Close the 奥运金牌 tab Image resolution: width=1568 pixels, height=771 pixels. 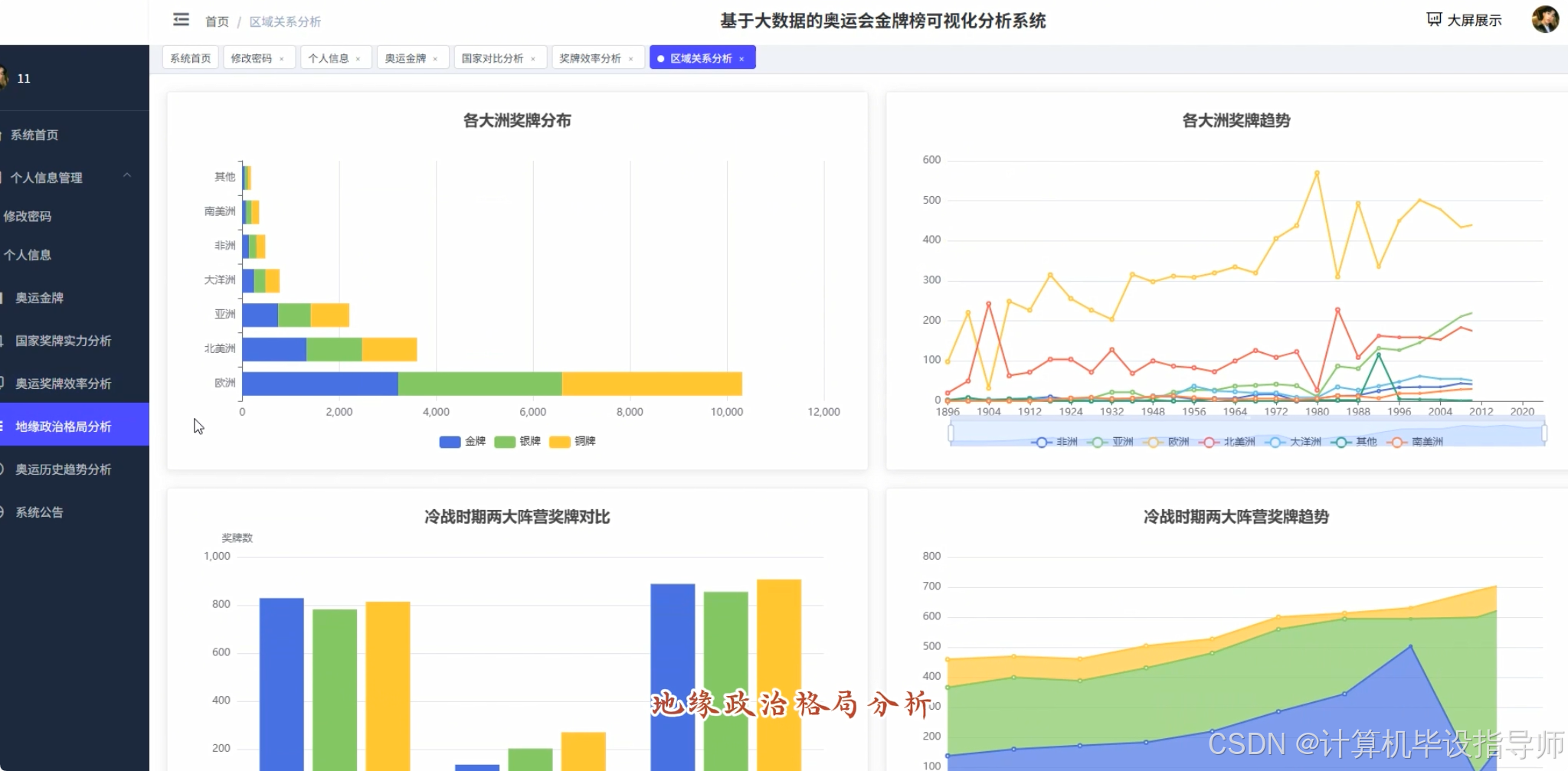click(x=435, y=59)
